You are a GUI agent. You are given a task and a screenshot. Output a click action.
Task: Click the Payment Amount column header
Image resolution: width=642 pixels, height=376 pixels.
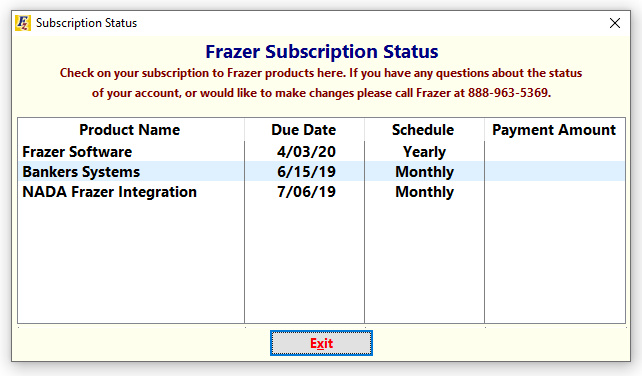[x=554, y=130]
